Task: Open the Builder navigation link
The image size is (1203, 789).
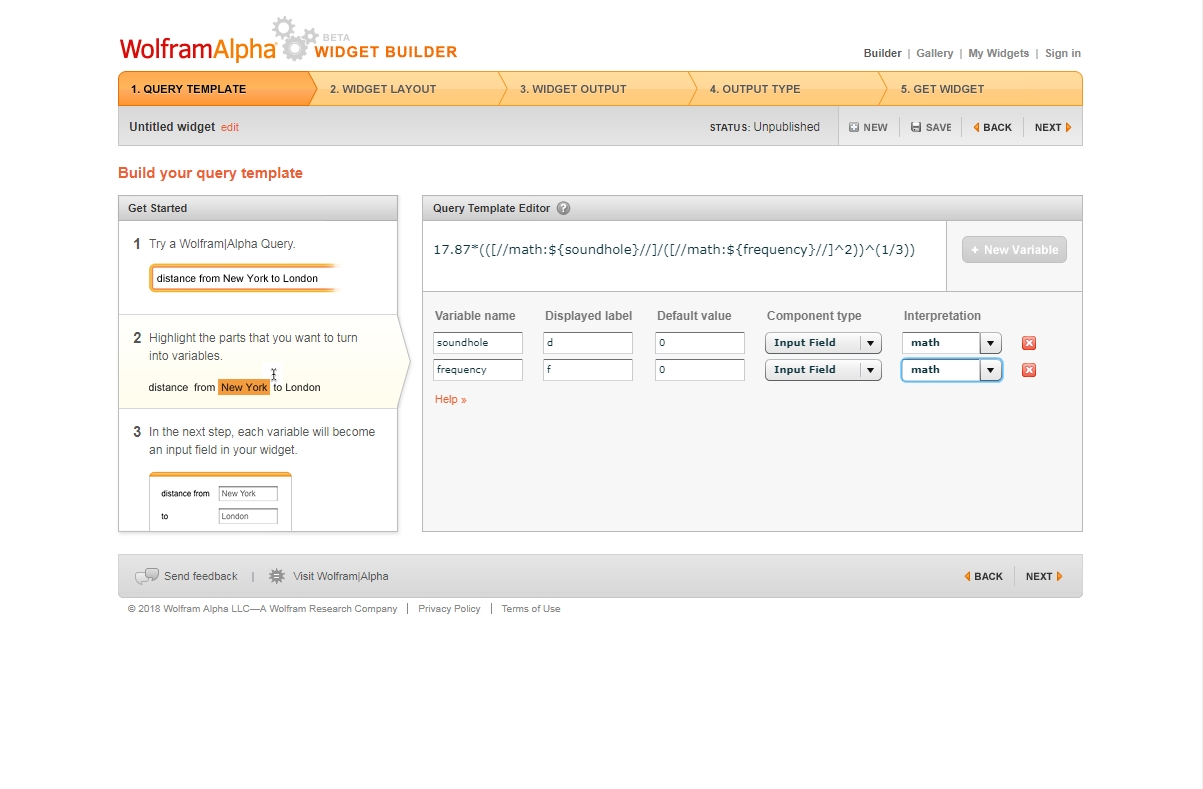Action: [882, 53]
